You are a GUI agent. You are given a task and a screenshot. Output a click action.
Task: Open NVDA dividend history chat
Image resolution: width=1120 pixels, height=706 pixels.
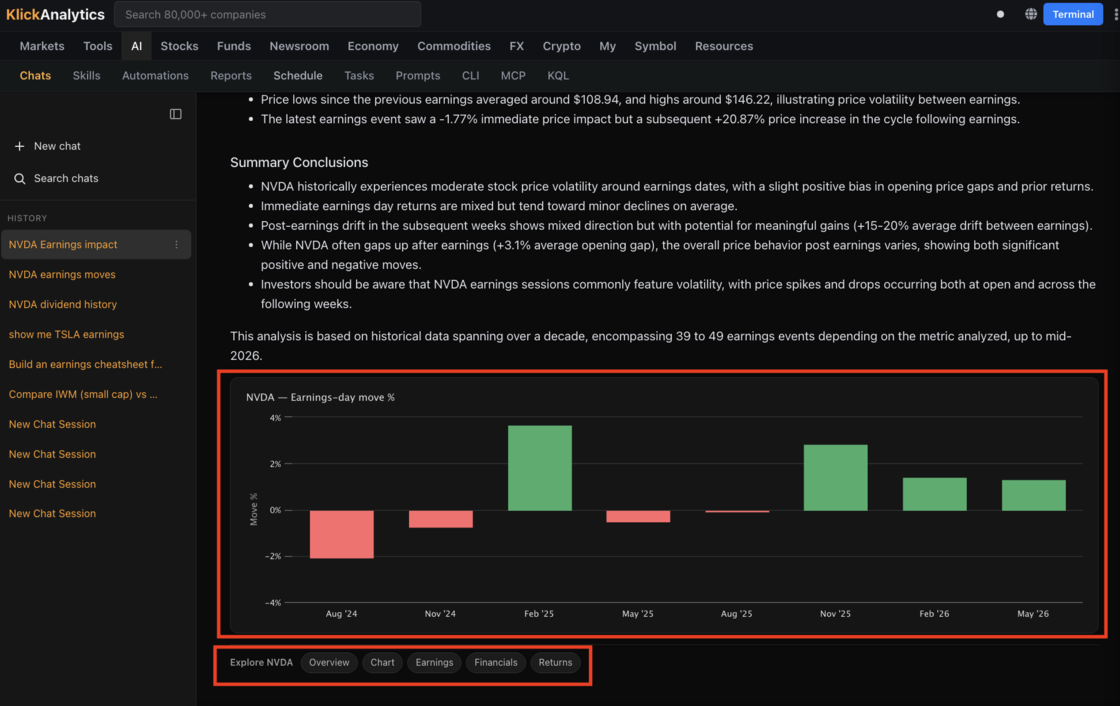click(63, 304)
